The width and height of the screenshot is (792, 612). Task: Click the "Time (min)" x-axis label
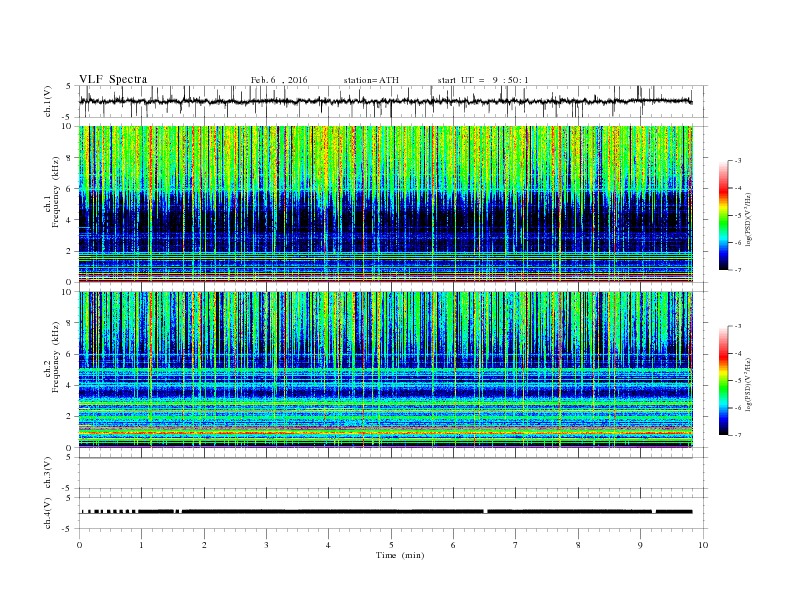pyautogui.click(x=400, y=555)
